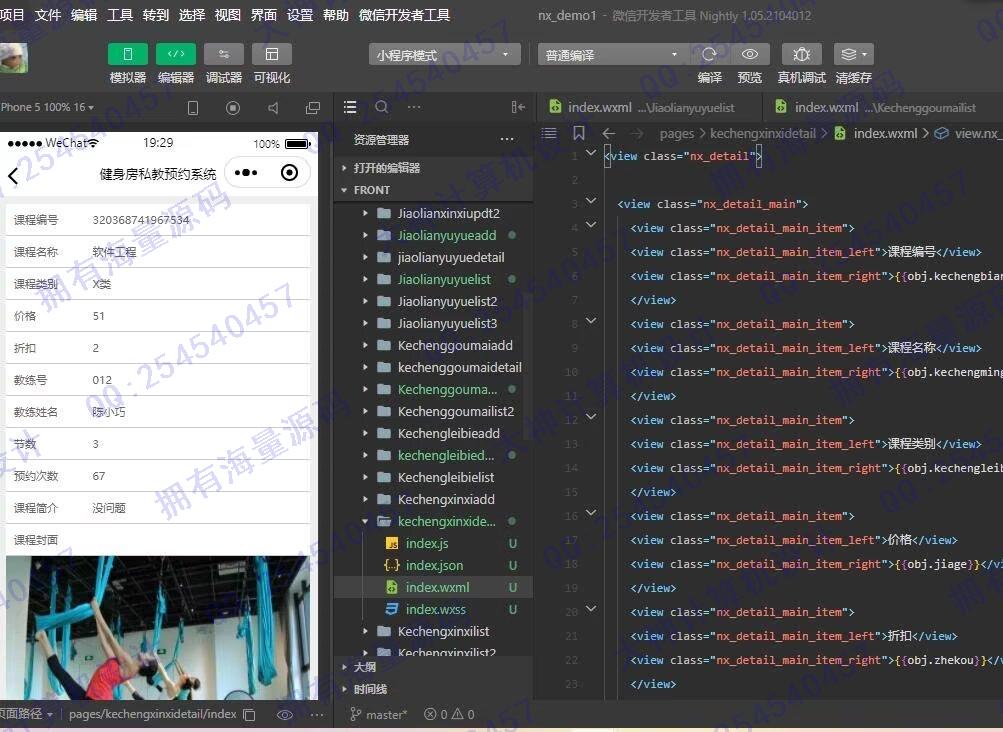Click the bookmark icon in editor
The image size is (1003, 732).
579,133
